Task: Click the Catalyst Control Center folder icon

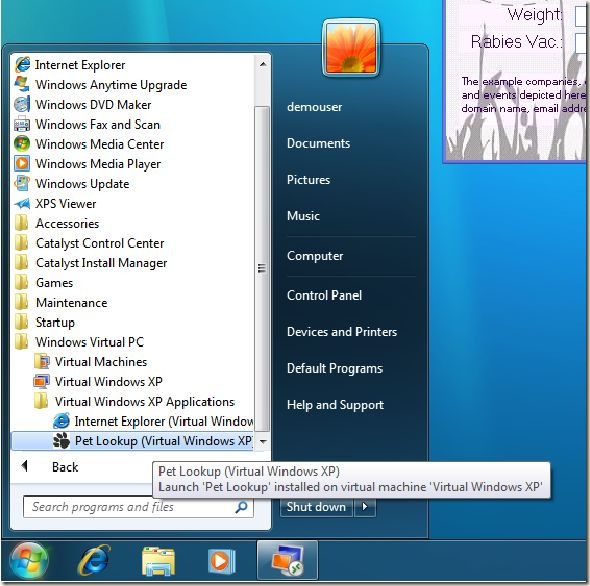Action: (21, 243)
